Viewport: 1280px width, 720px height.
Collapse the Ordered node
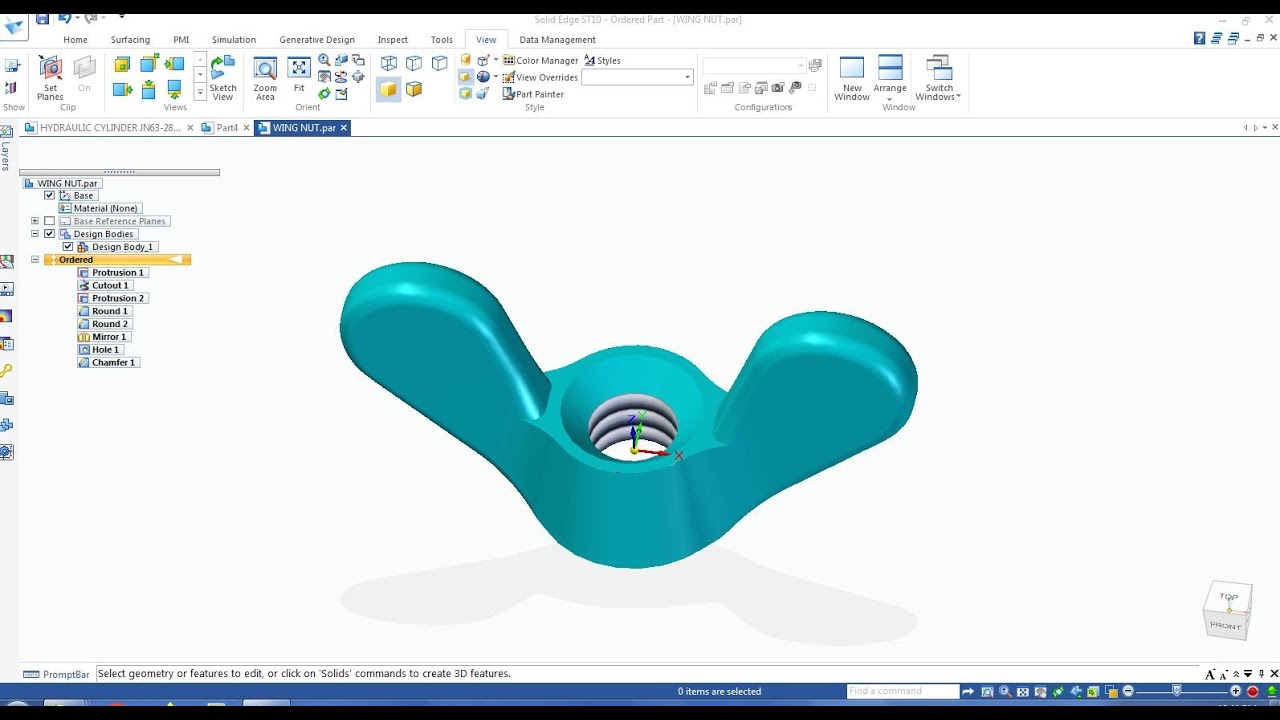coord(35,260)
